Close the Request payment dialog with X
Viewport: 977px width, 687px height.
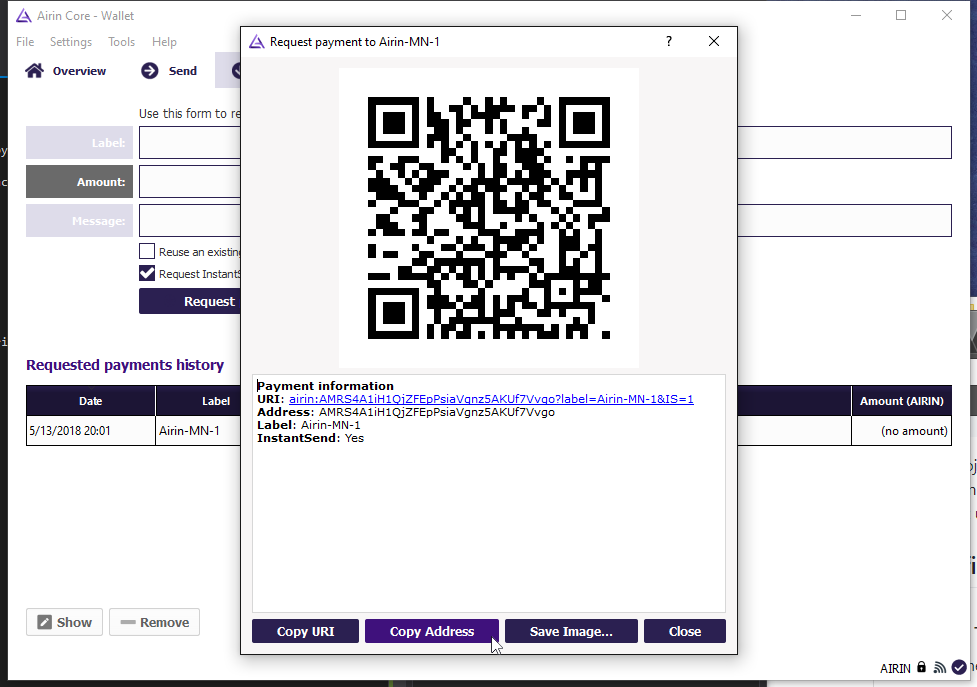tap(714, 41)
